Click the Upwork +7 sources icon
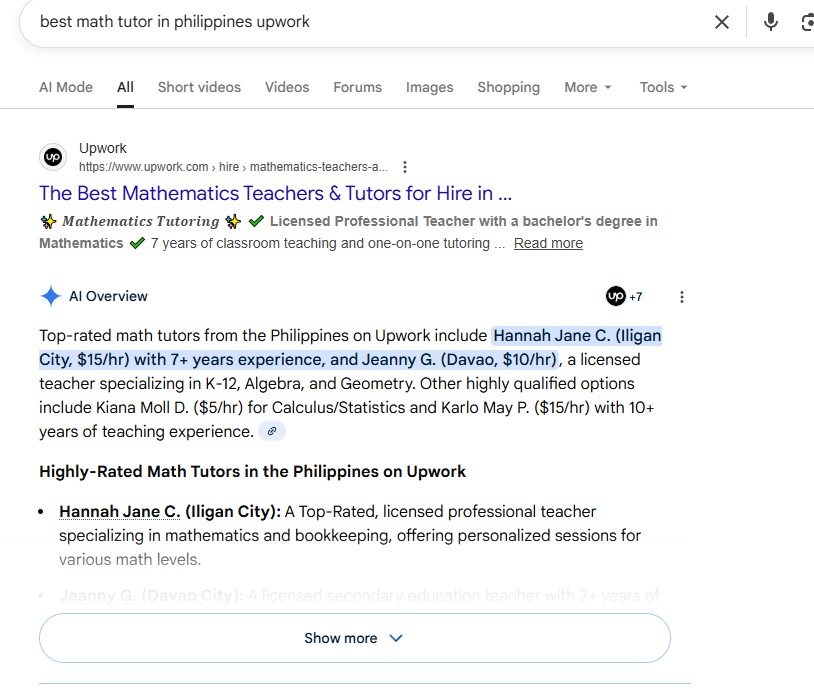Viewport: 814px width, 697px height. pos(624,297)
